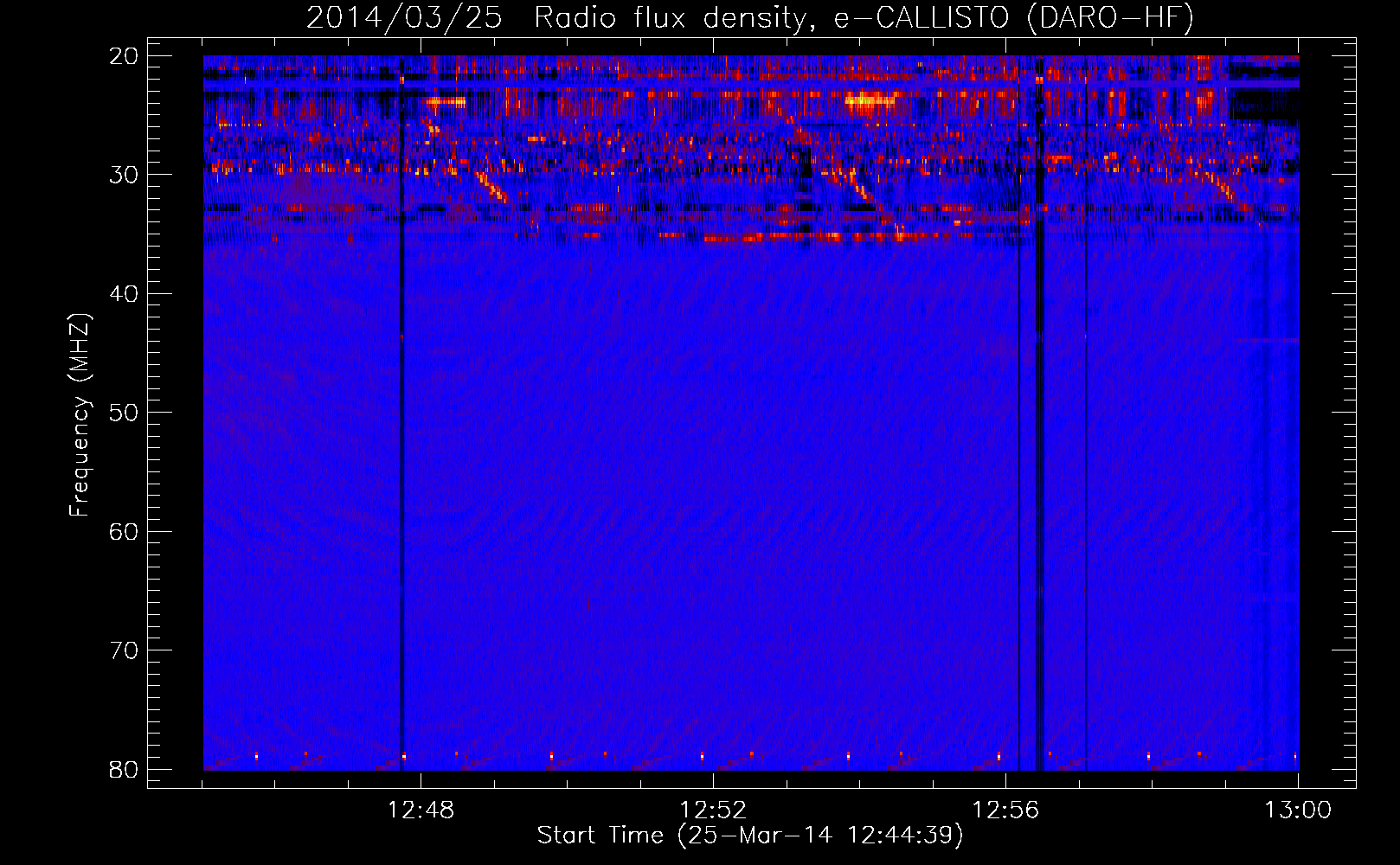This screenshot has height=865, width=1400.
Task: Select the 'Frequency (MHZ)' axis label
Action: [x=80, y=414]
